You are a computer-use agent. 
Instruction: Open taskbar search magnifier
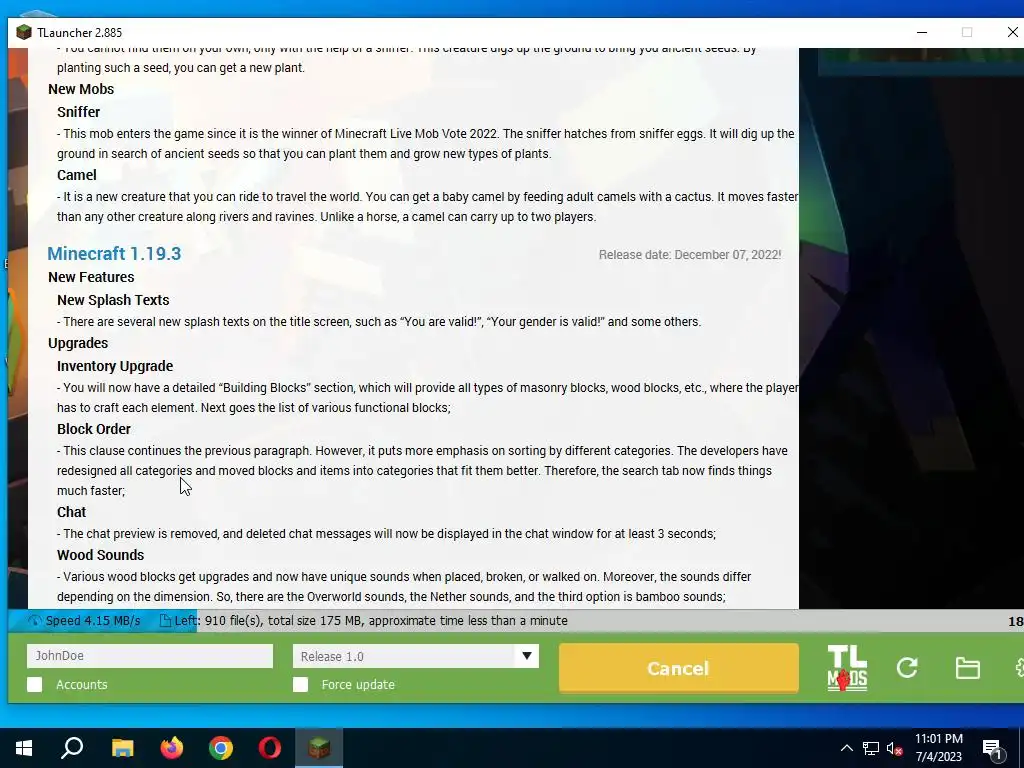coord(72,748)
